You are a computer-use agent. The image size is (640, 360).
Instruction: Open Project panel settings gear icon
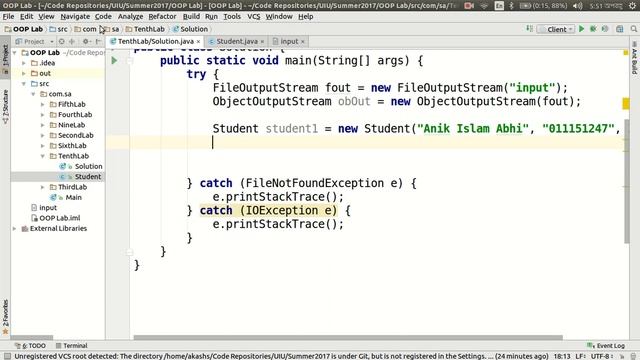click(87, 41)
